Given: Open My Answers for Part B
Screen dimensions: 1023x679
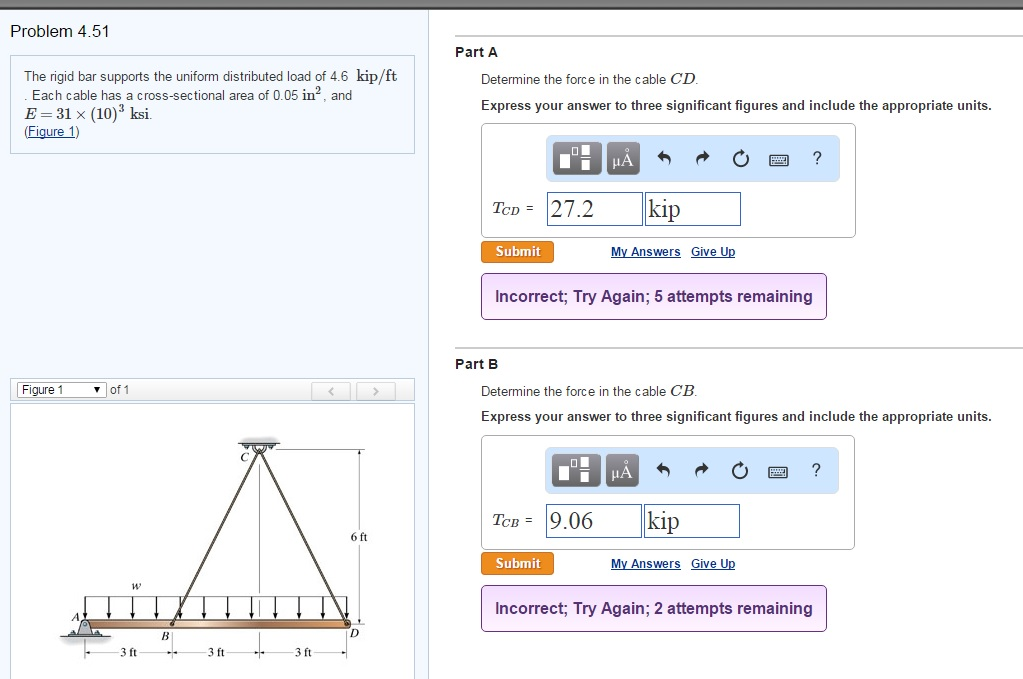Looking at the screenshot, I should [x=645, y=563].
